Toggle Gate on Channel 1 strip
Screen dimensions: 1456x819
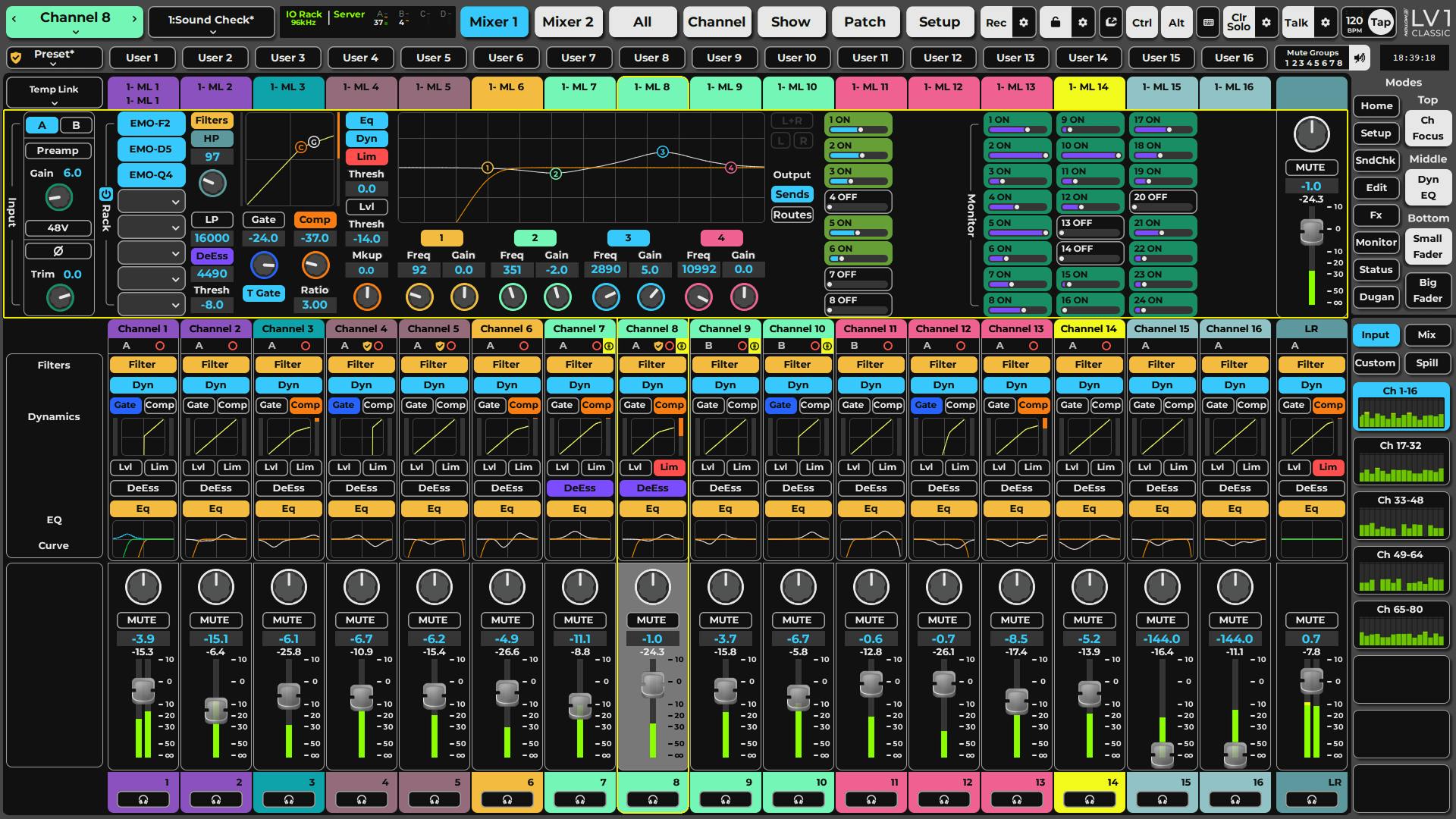(125, 405)
